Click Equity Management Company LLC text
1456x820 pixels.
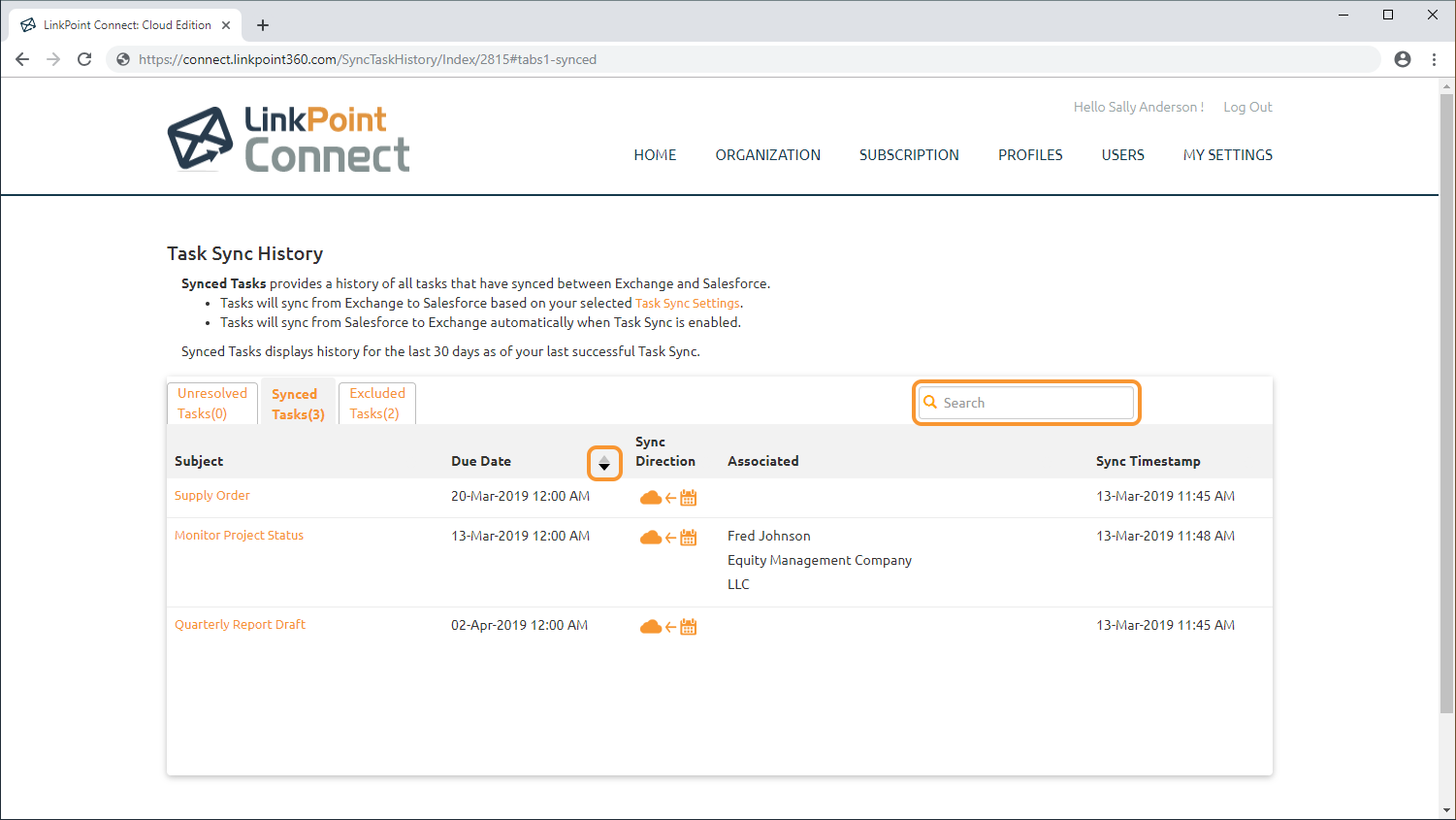pos(820,572)
